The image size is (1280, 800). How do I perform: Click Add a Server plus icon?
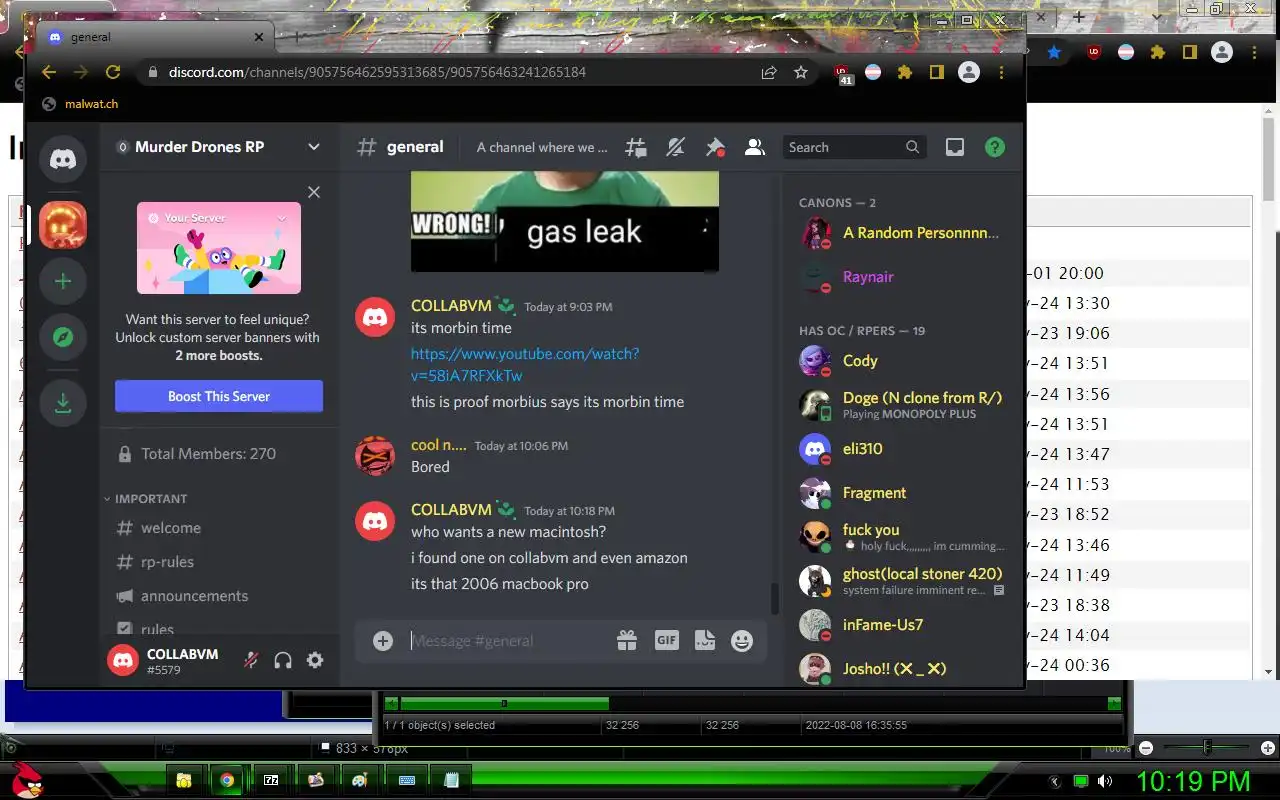(63, 282)
